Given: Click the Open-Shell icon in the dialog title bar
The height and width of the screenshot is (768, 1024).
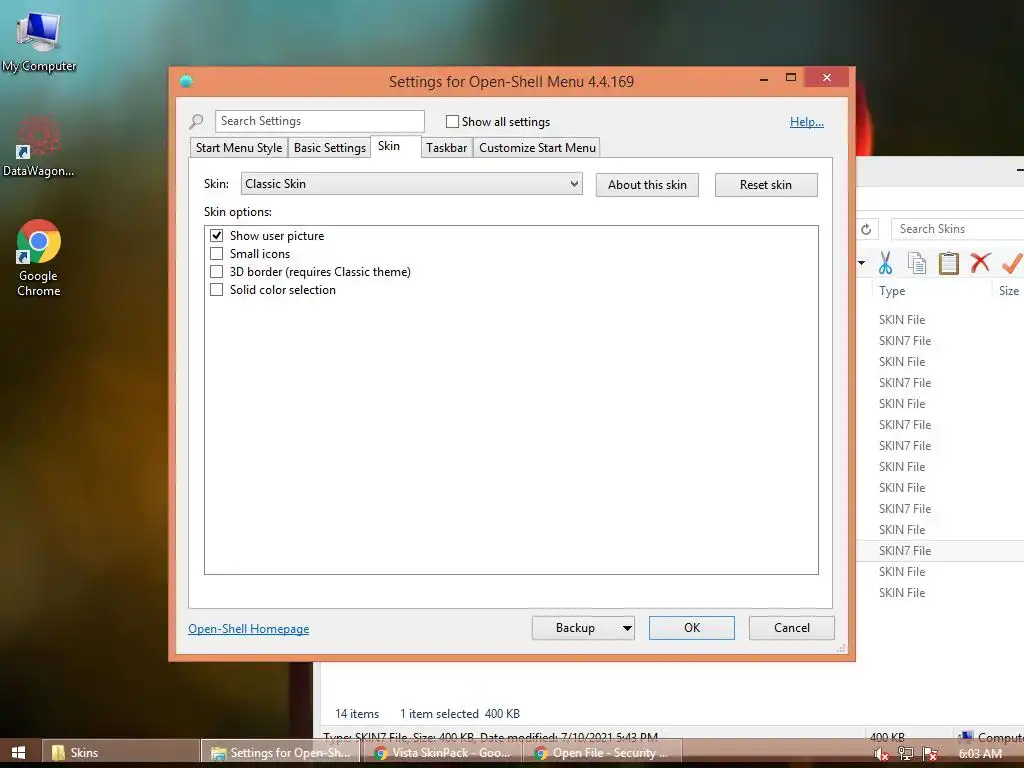Looking at the screenshot, I should coord(186,81).
